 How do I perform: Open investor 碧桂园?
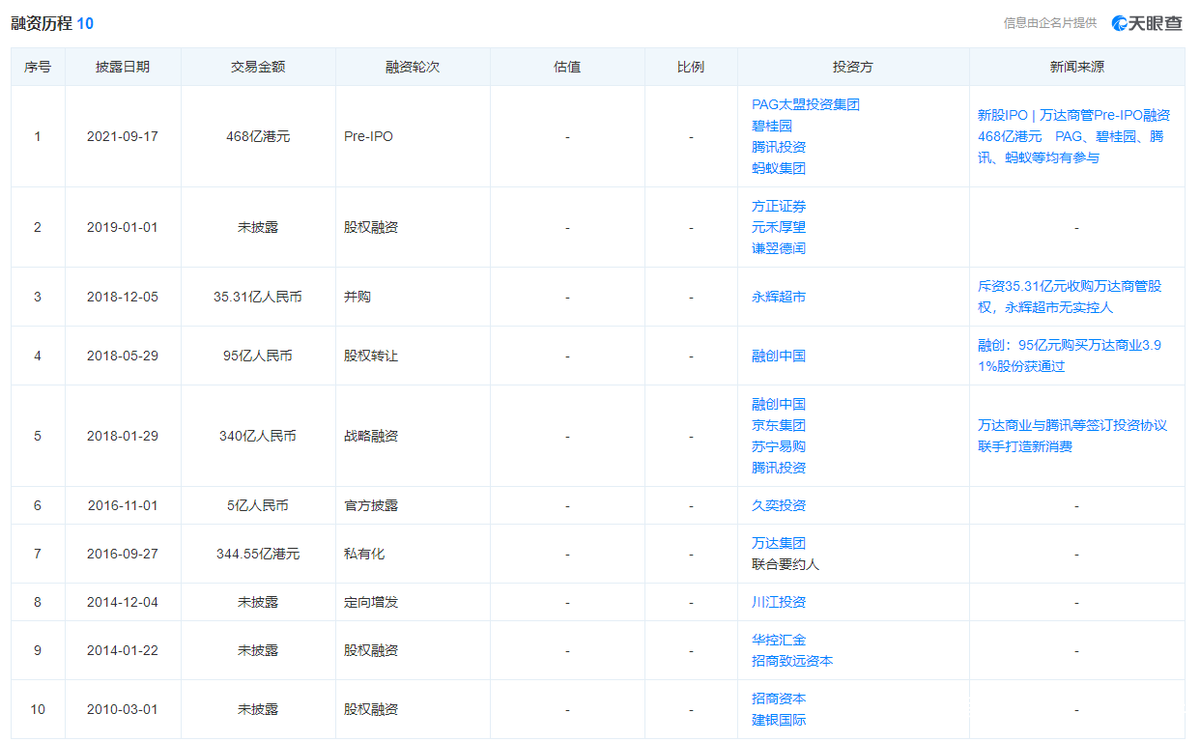[x=772, y=126]
